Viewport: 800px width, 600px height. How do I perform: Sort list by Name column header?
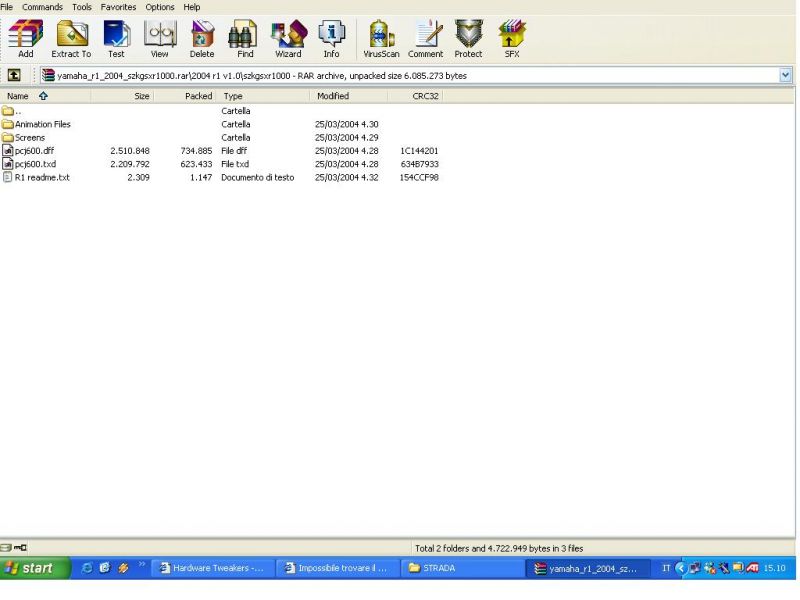(45, 96)
